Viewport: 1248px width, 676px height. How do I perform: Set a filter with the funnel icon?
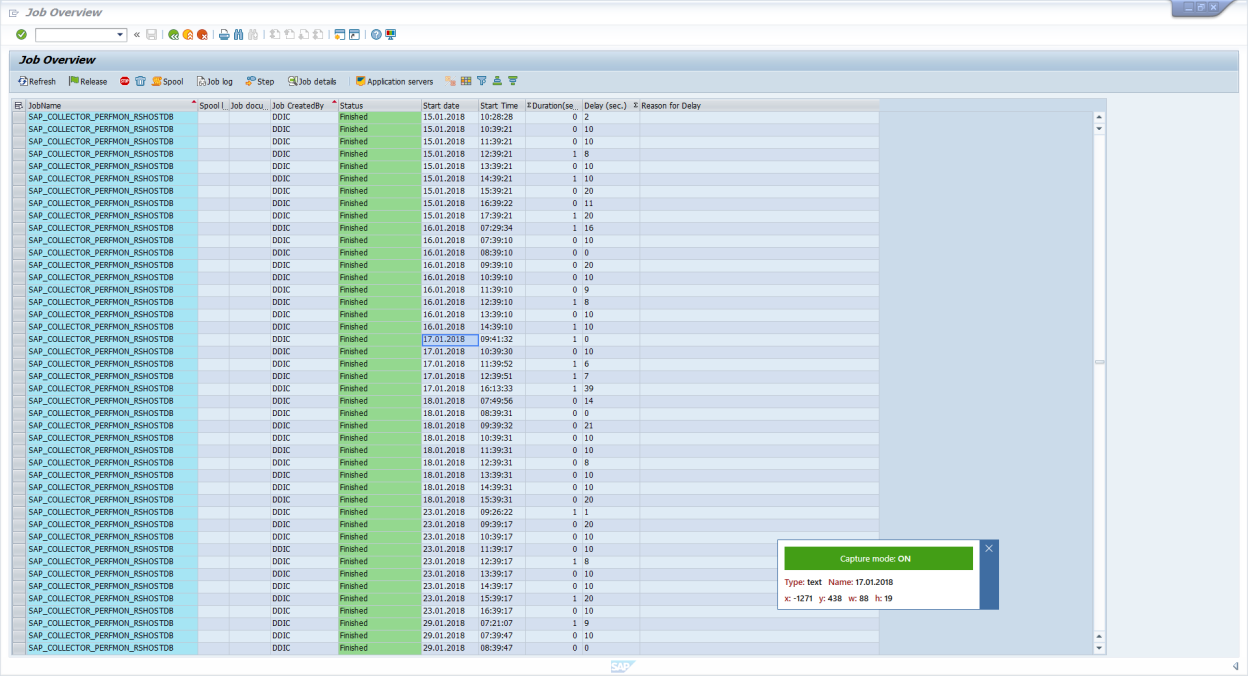[x=481, y=81]
